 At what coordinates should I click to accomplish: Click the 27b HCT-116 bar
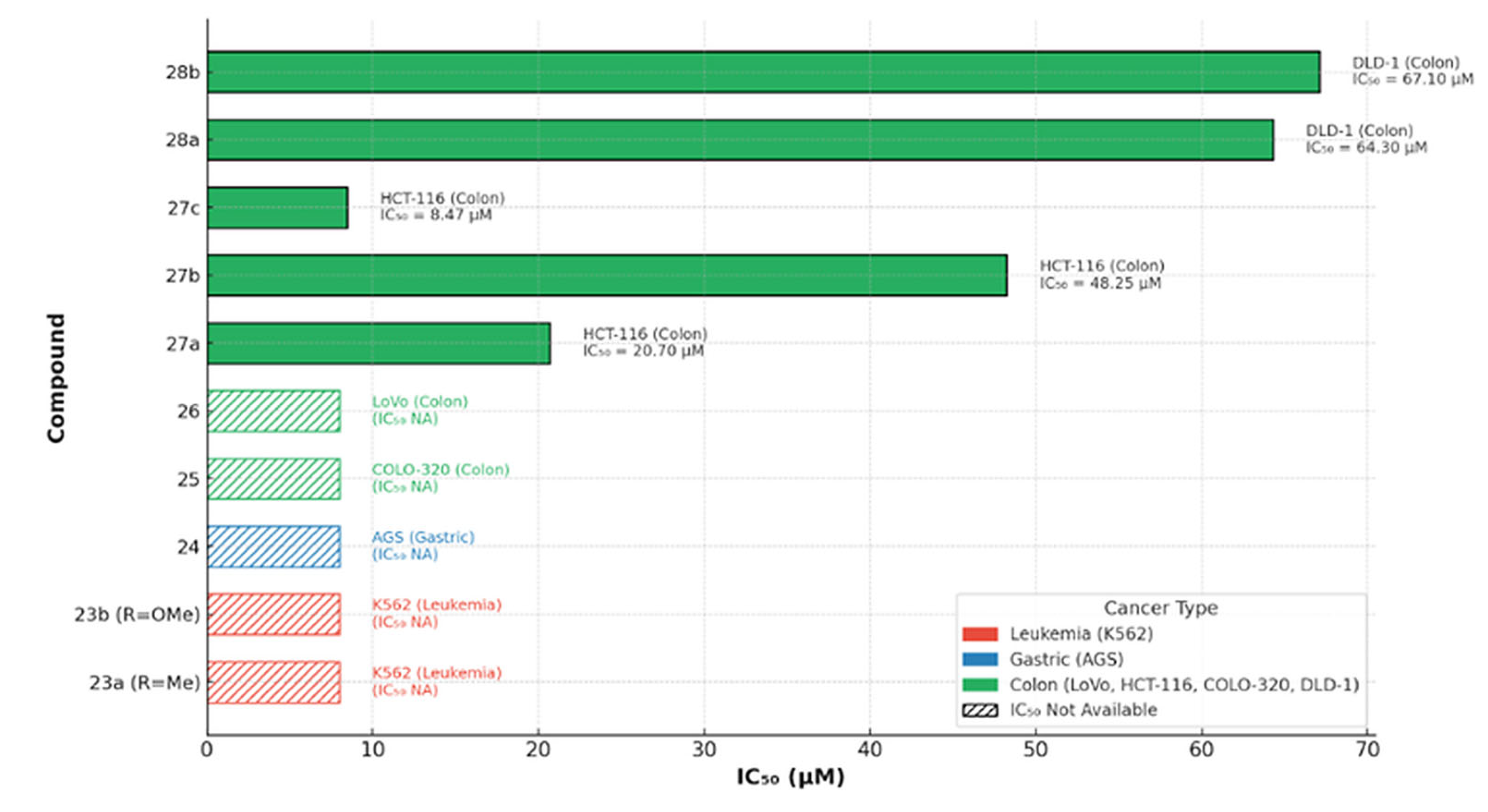606,275
